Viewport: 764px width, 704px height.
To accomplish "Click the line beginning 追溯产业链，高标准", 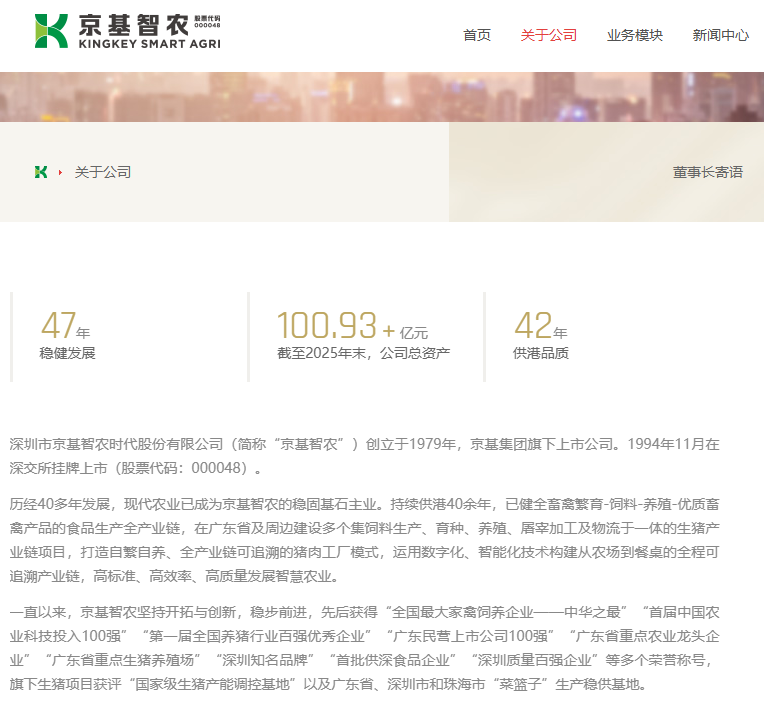I will pos(174,576).
